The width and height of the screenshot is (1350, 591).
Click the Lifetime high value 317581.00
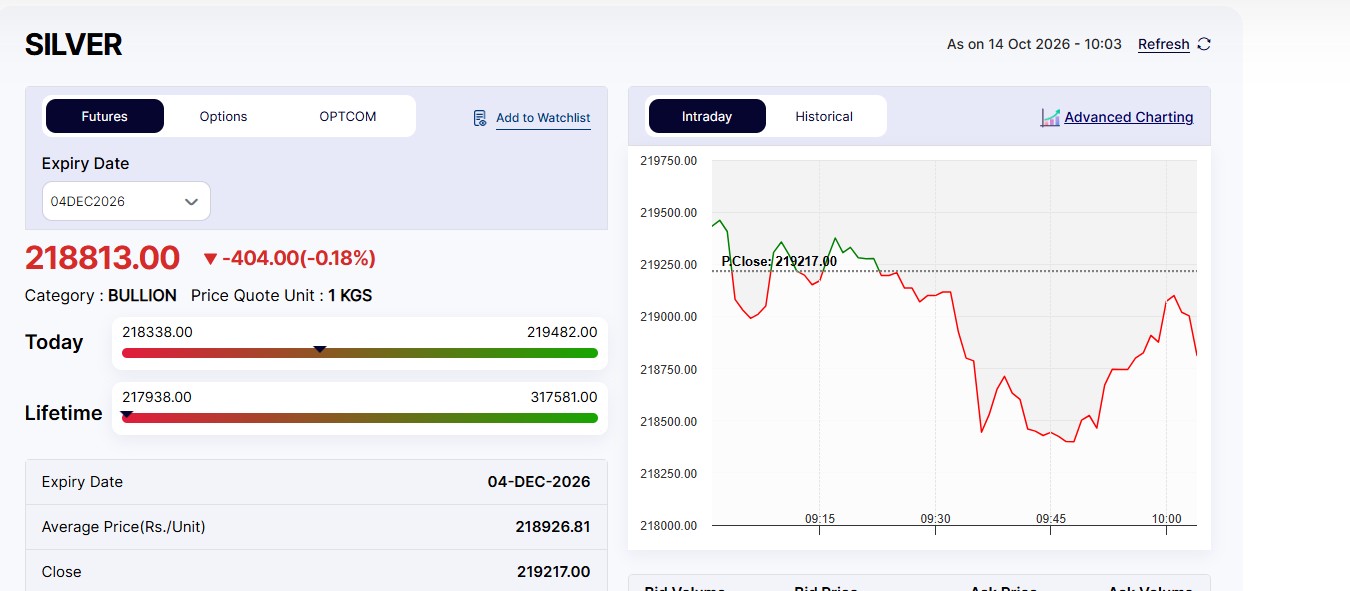pos(564,397)
